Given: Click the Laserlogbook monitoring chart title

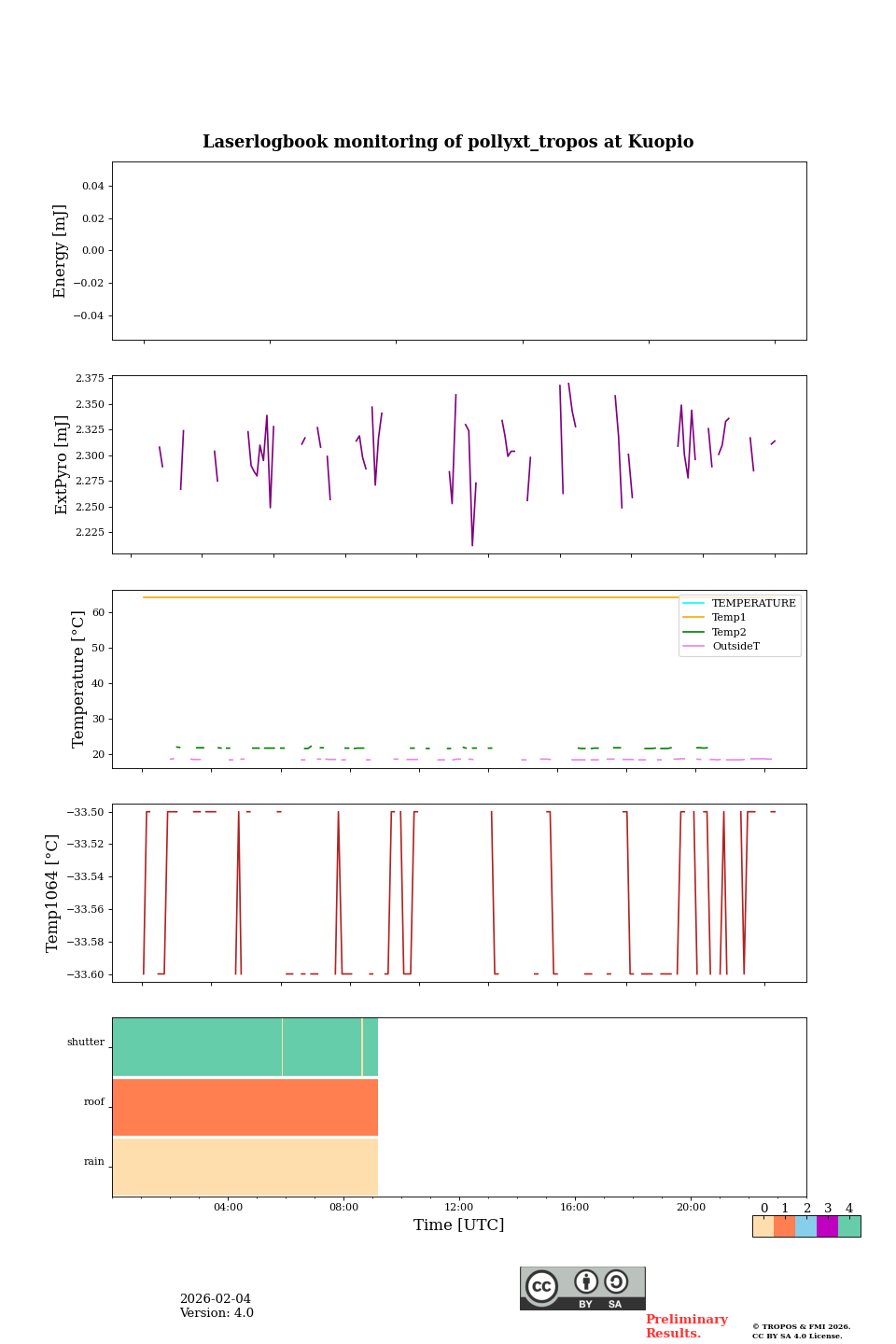Looking at the screenshot, I should tap(448, 142).
